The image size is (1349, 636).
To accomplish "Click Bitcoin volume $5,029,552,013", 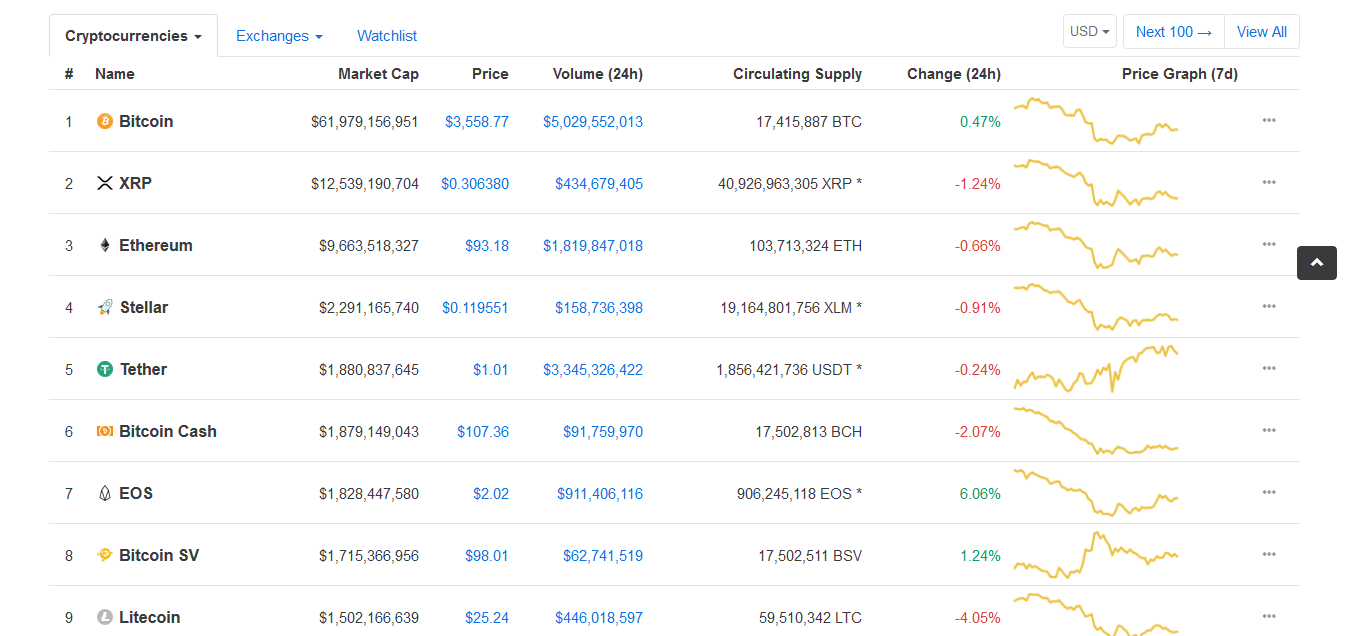I will pos(593,122).
